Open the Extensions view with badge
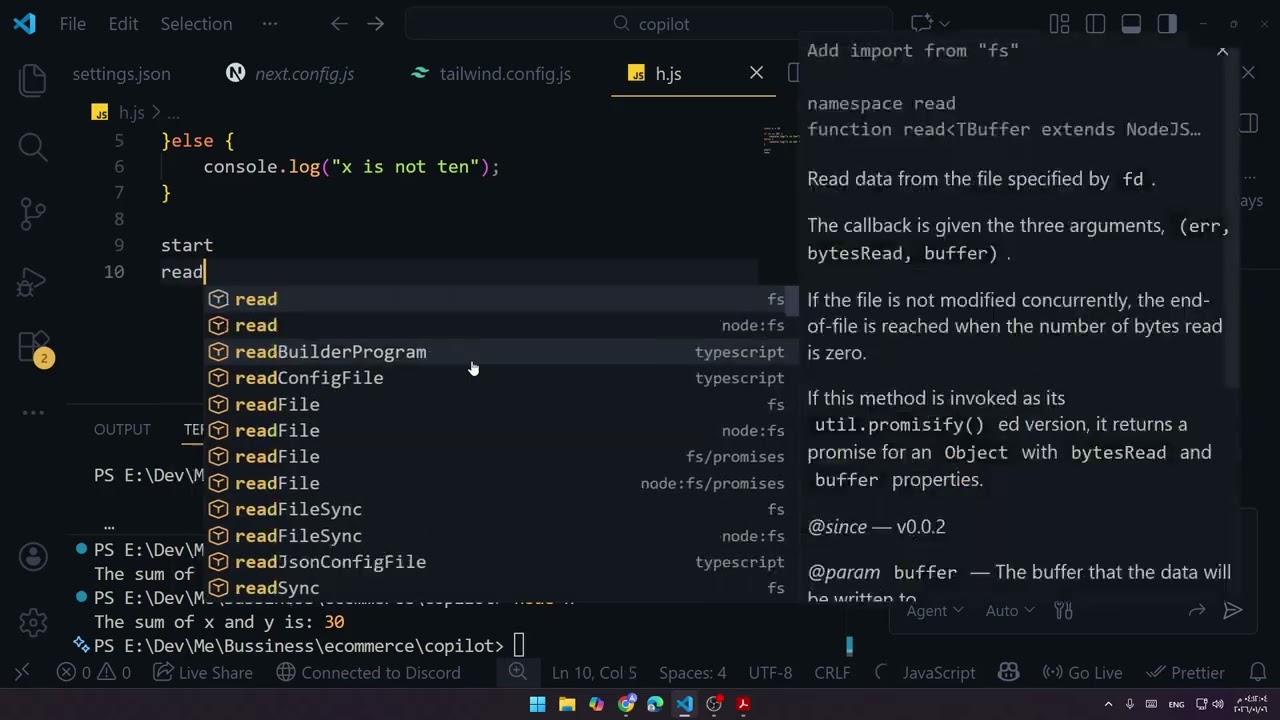 33,347
